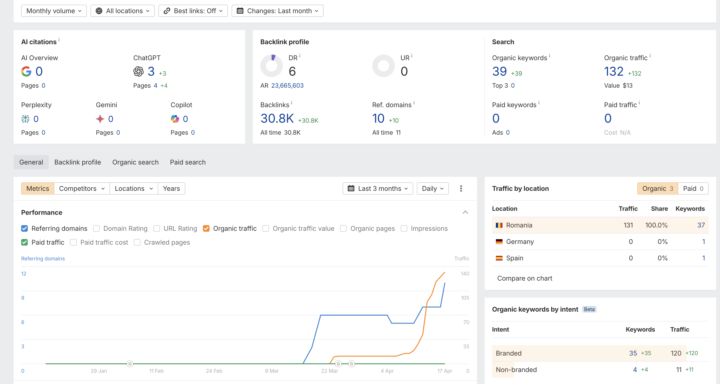The image size is (720, 384).
Task: Switch to the Paid search tab
Action: [188, 162]
